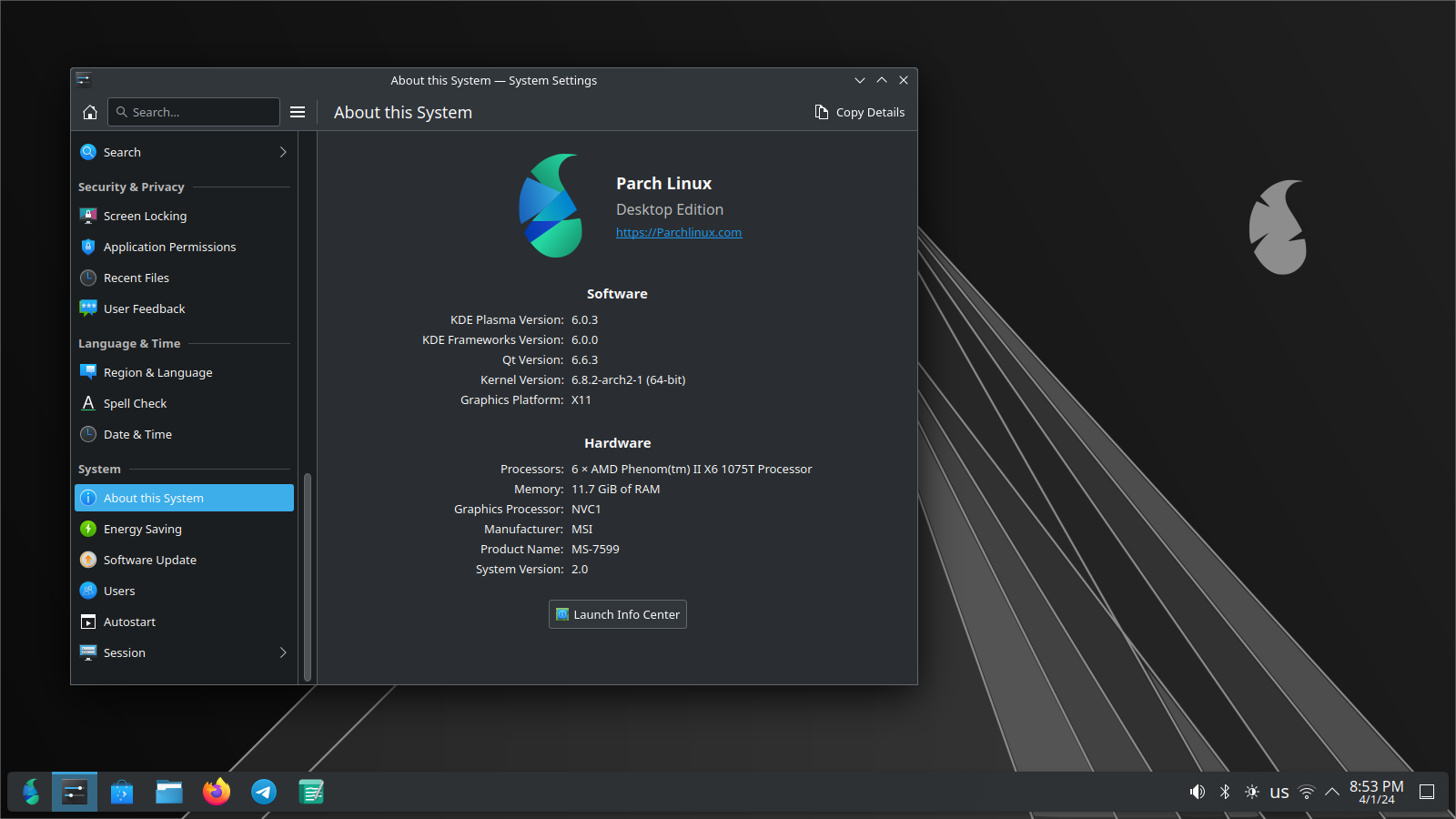The width and height of the screenshot is (1456, 819).
Task: Click the Memory value 11.7 GiB of RAM
Action: coord(616,489)
